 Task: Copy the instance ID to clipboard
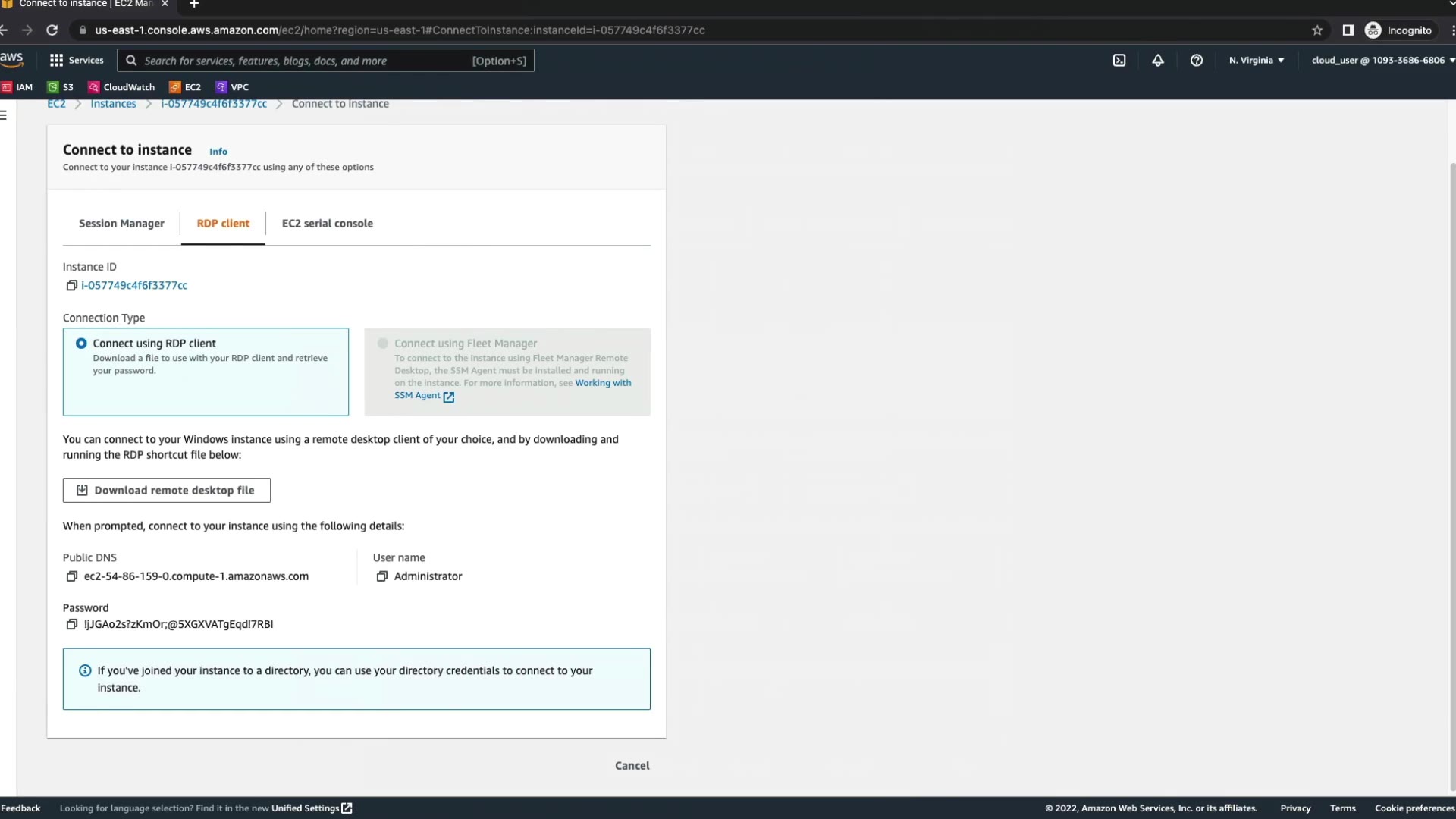(x=72, y=286)
